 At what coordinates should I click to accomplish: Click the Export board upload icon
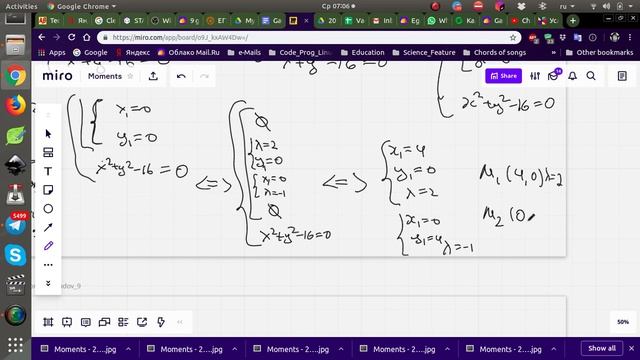pyautogui.click(x=153, y=76)
